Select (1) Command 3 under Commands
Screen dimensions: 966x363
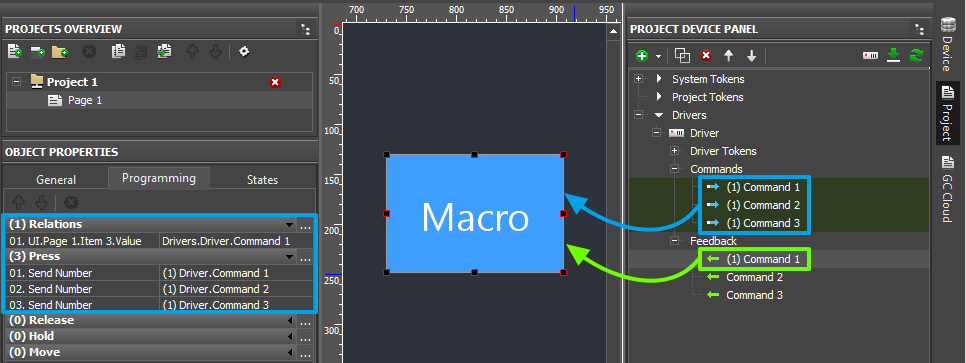pos(763,222)
